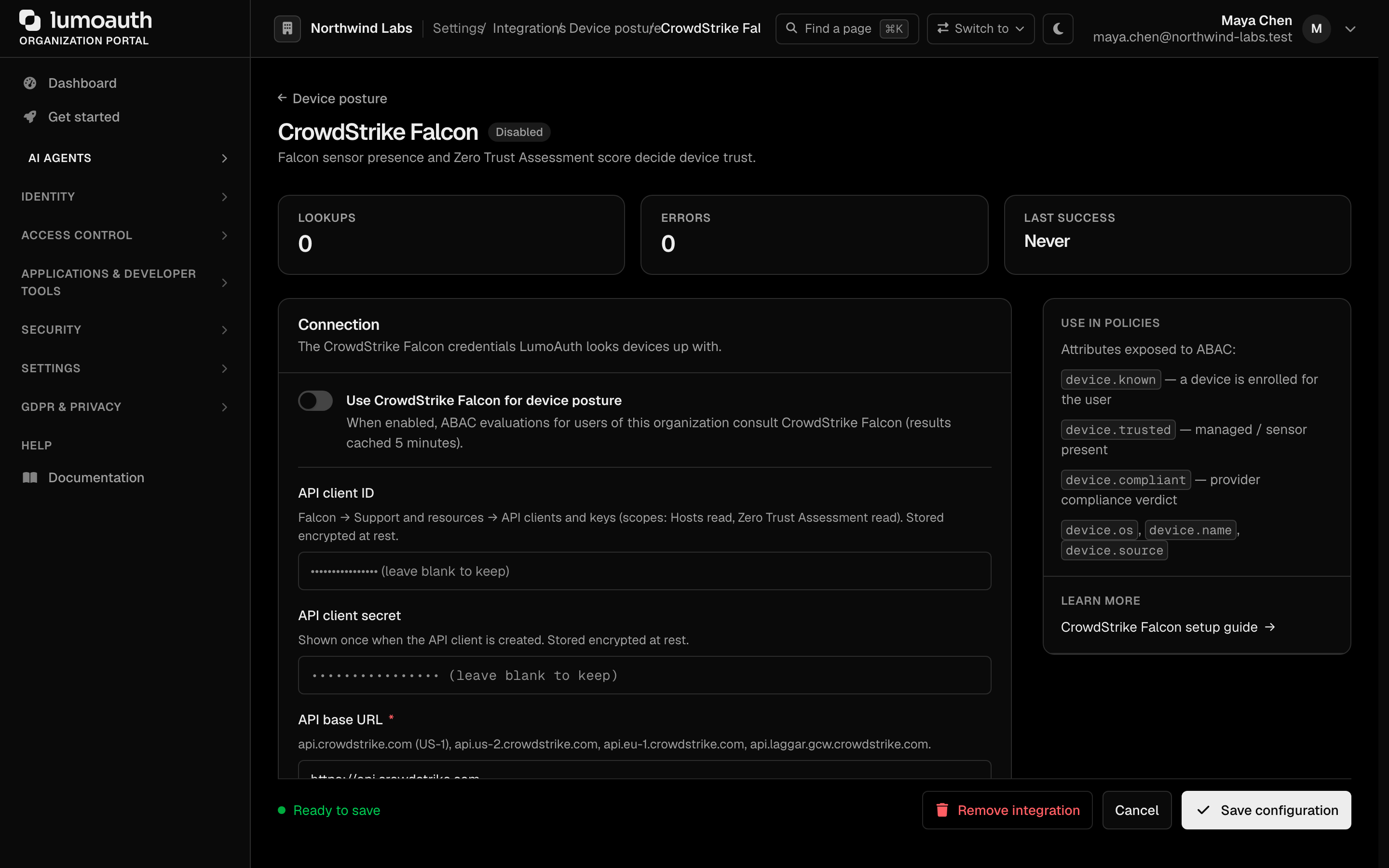1389x868 pixels.
Task: Expand the SETTINGS sidebar section
Action: (x=125, y=368)
